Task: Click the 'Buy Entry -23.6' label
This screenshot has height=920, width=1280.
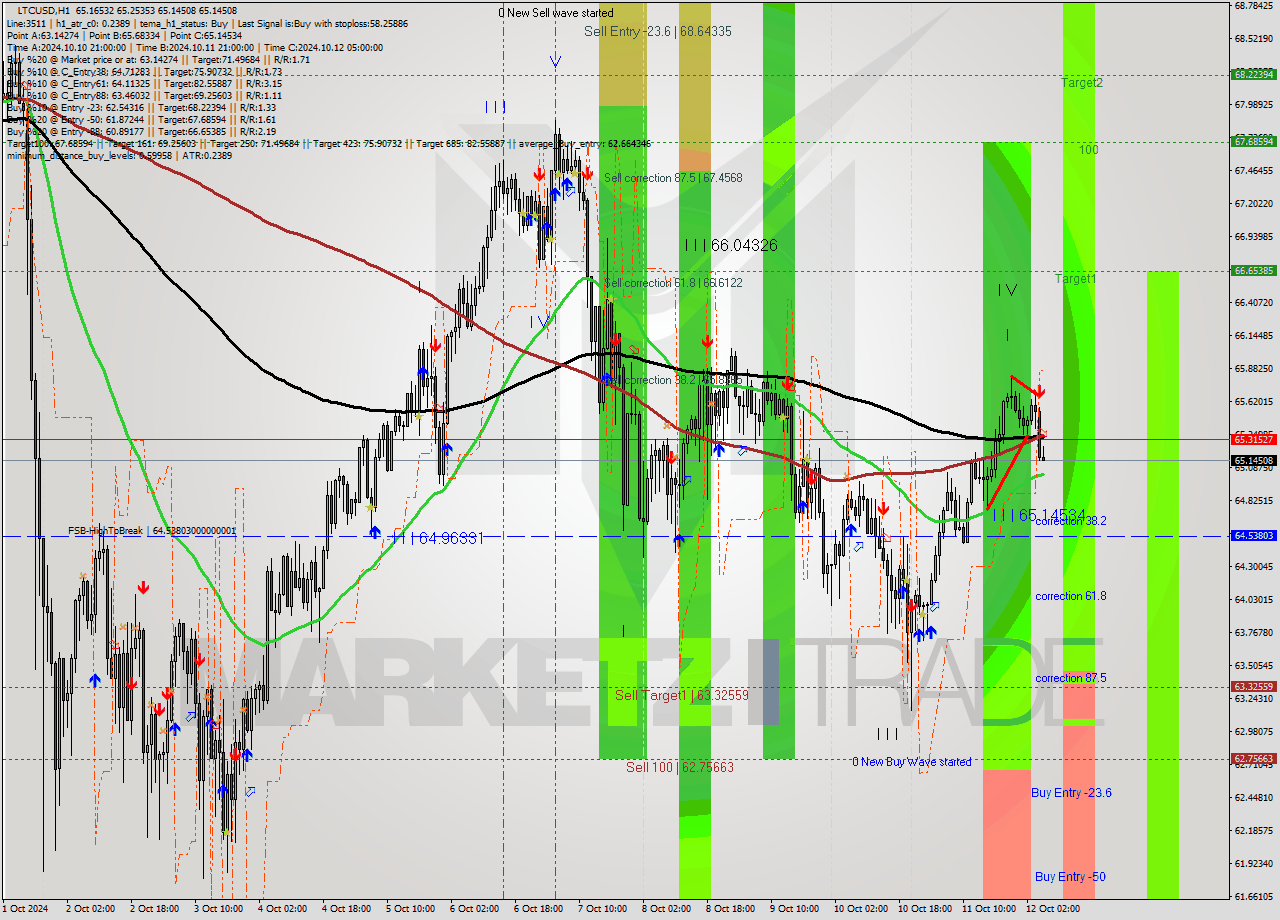Action: click(1072, 793)
